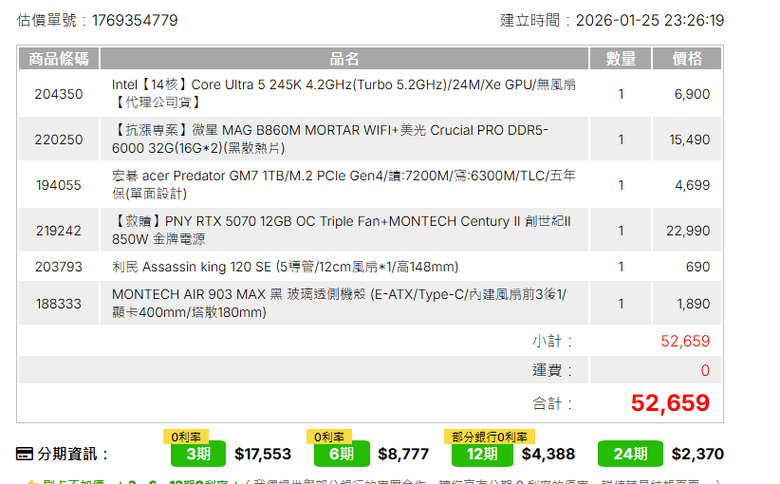Click the 商品條碼 column header

[x=59, y=59]
